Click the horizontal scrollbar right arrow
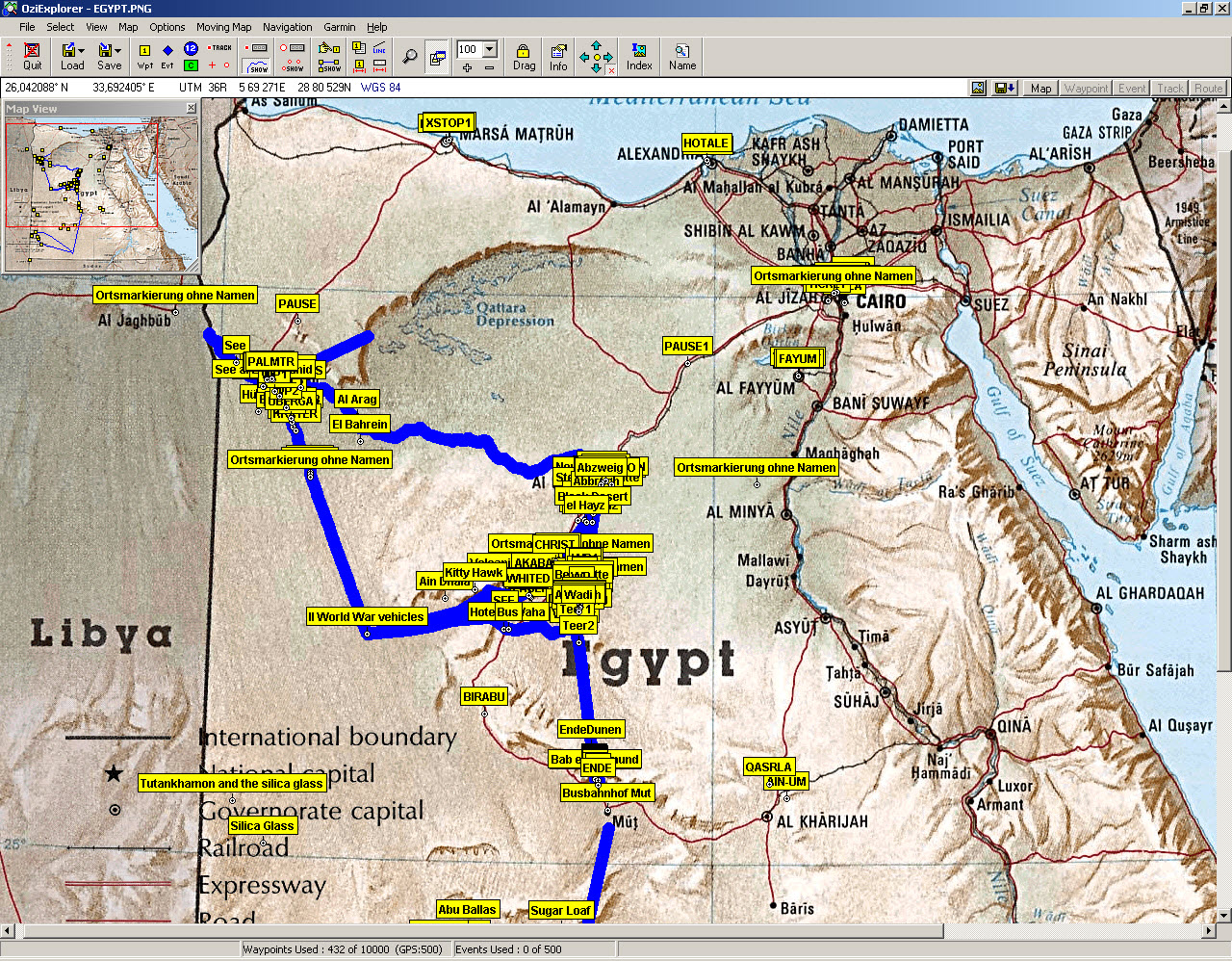 [1209, 931]
